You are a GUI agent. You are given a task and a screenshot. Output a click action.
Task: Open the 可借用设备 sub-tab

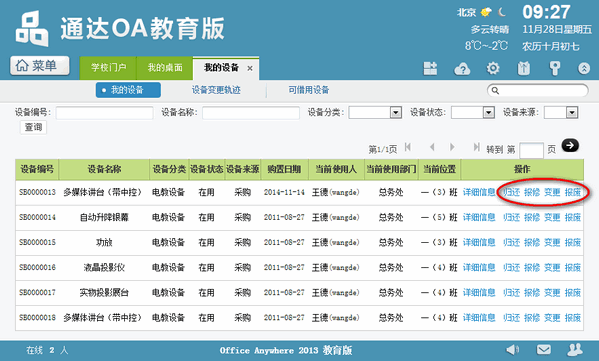coord(309,90)
